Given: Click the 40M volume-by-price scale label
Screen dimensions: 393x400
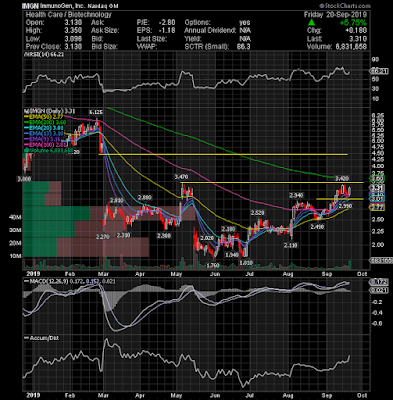Looking at the screenshot, I should coord(15,218).
